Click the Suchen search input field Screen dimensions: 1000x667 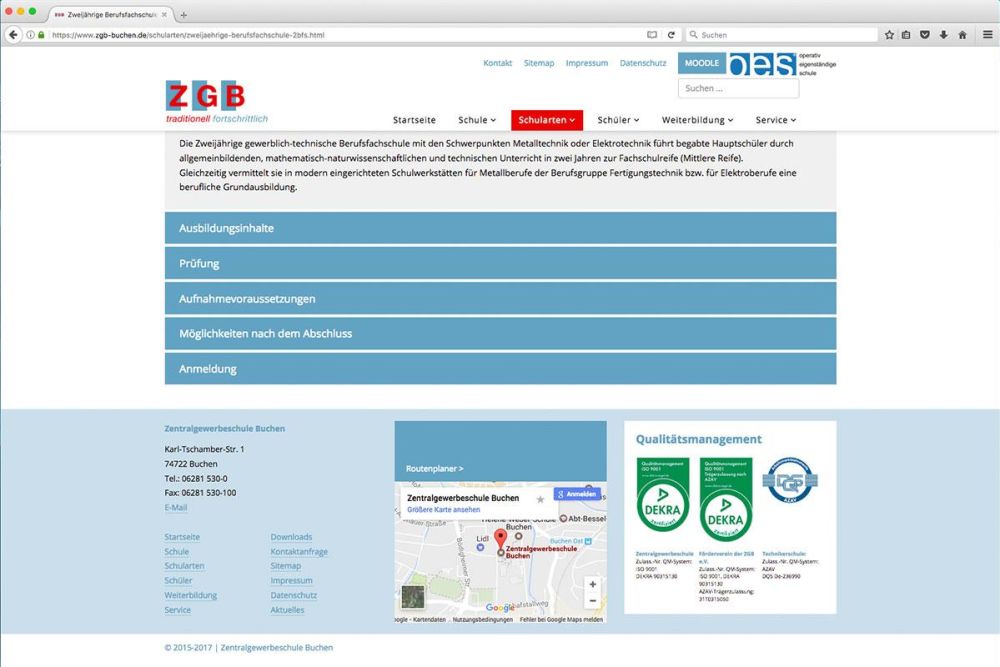(737, 87)
